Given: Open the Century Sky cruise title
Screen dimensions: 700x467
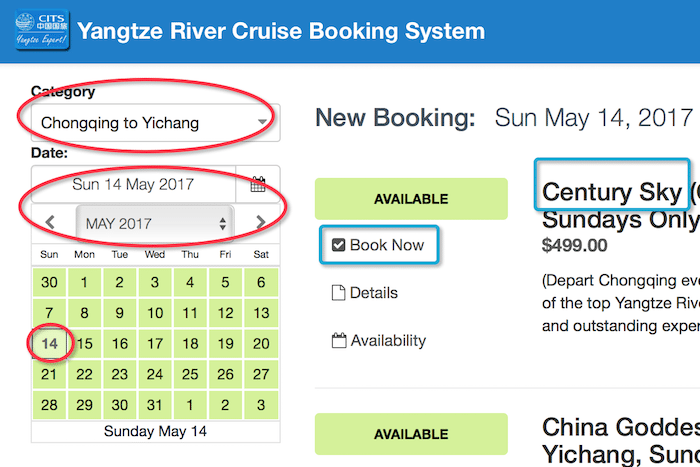Looking at the screenshot, I should tap(612, 192).
